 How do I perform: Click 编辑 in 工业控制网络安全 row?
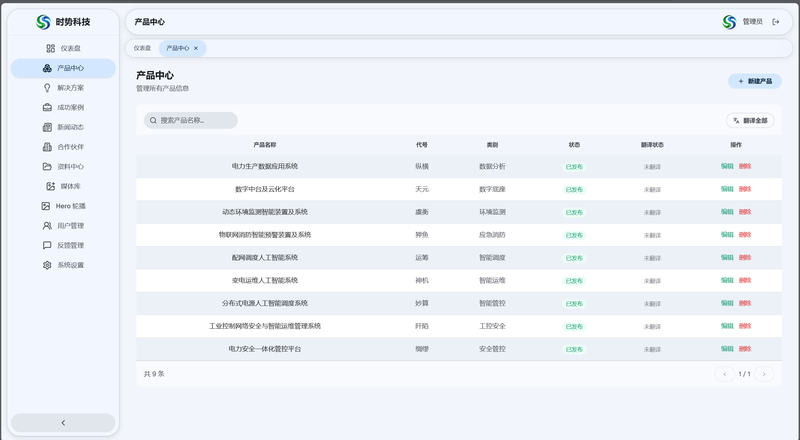(727, 326)
